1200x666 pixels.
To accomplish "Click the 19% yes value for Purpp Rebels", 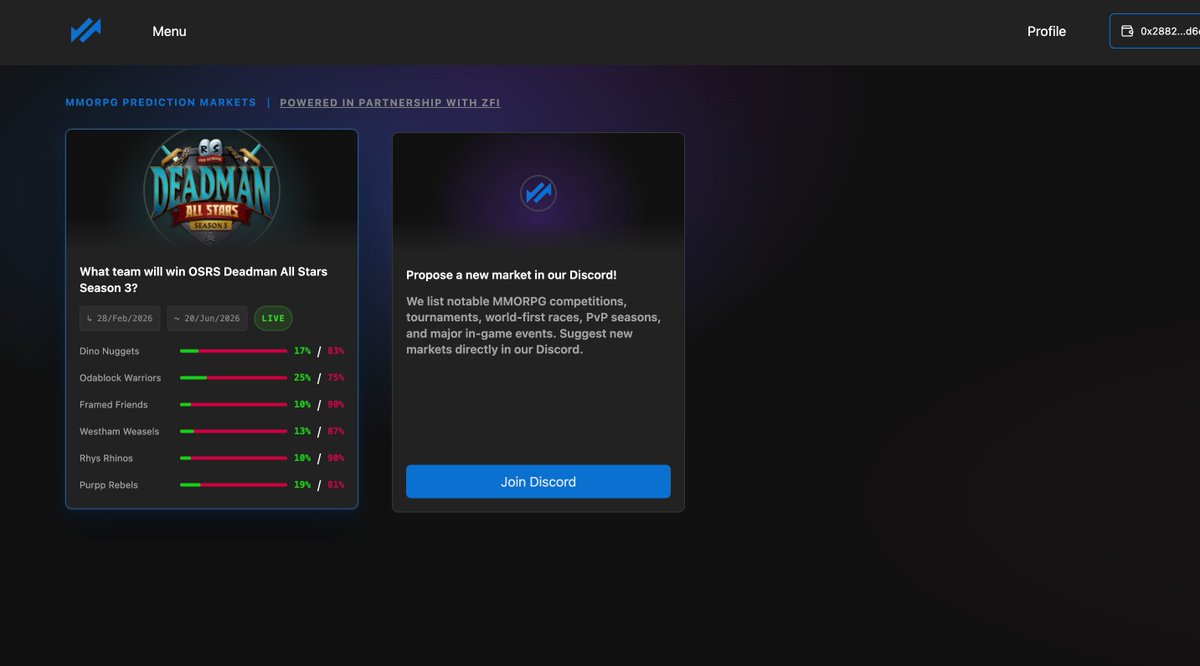I will coord(302,485).
